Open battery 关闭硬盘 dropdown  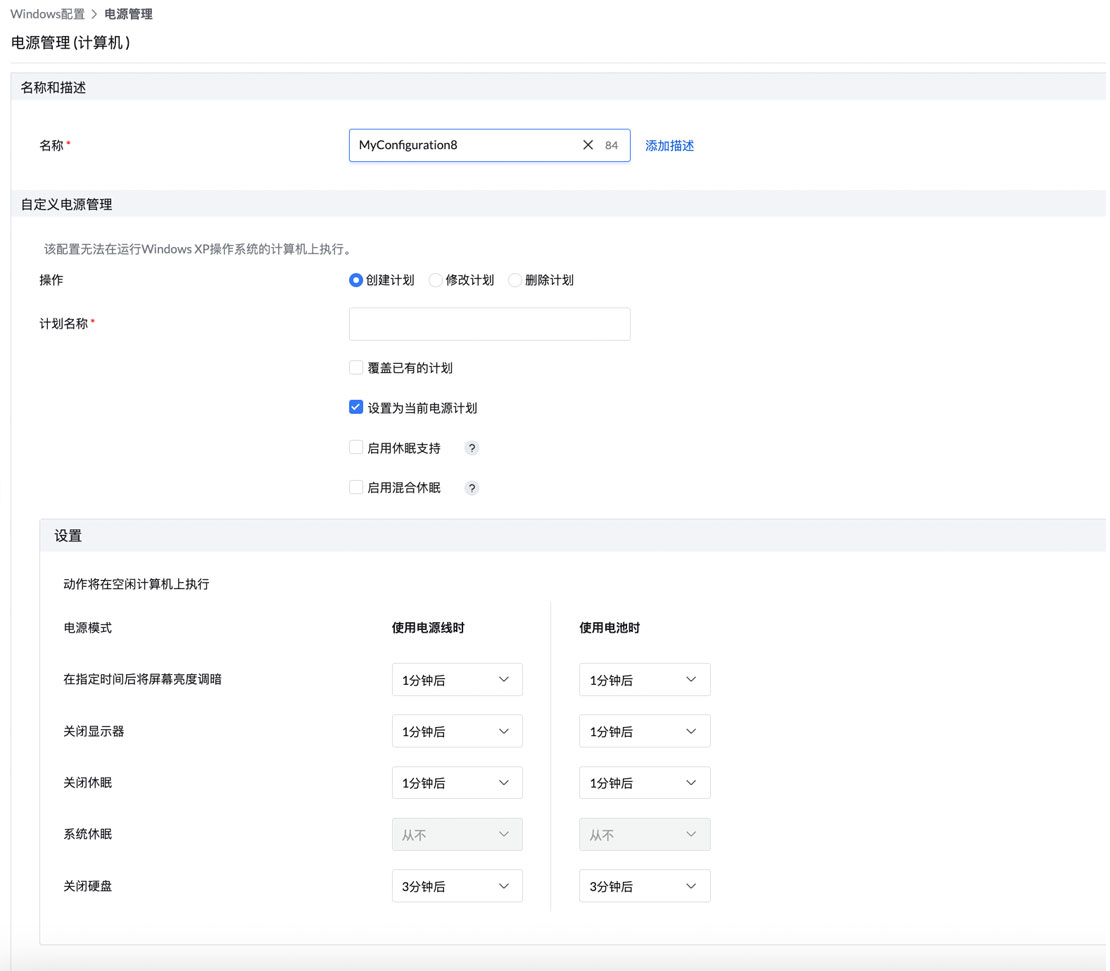tap(644, 886)
